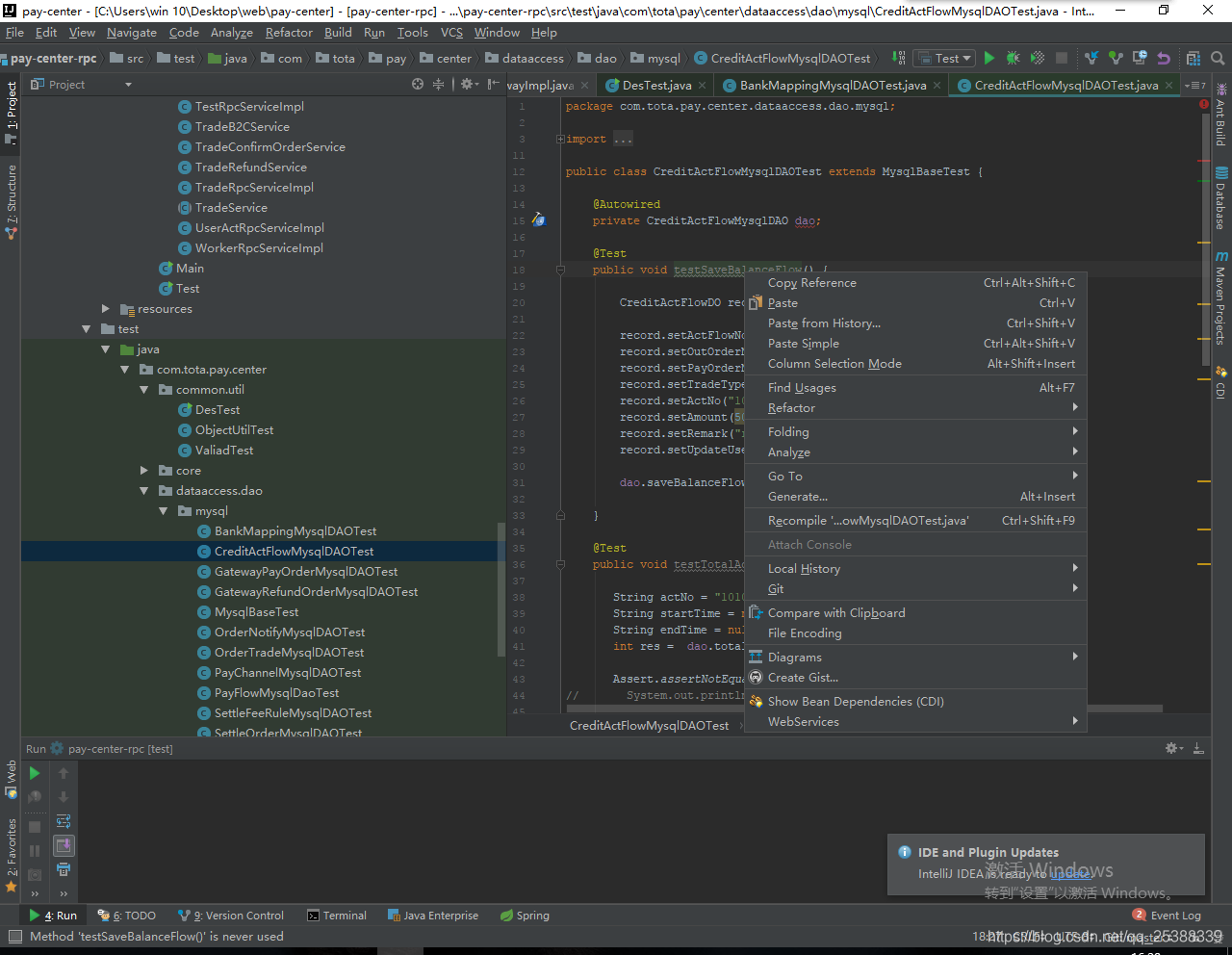Open the Project Structure icon
Image resolution: width=1232 pixels, height=955 pixels.
pyautogui.click(x=1193, y=58)
